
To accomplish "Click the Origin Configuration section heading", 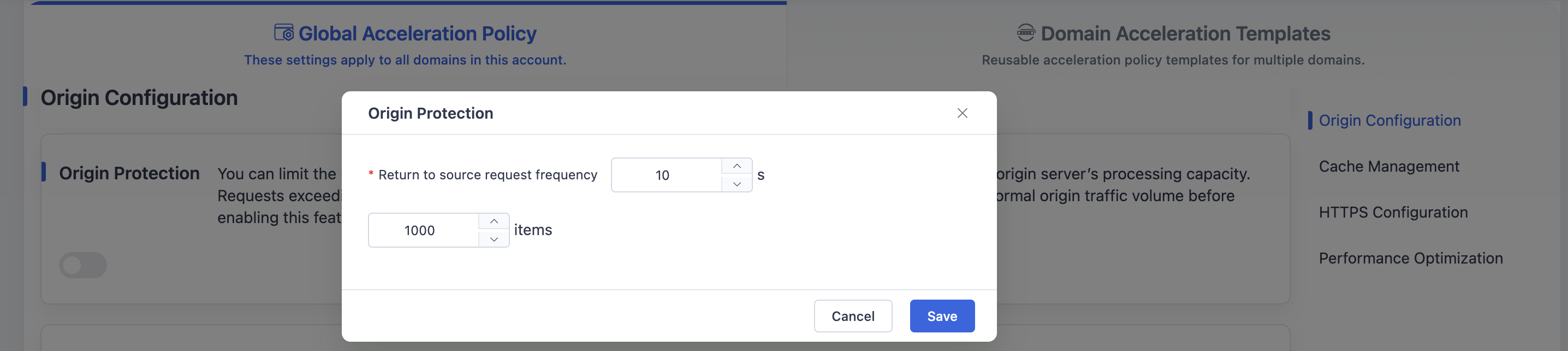I will (x=139, y=97).
